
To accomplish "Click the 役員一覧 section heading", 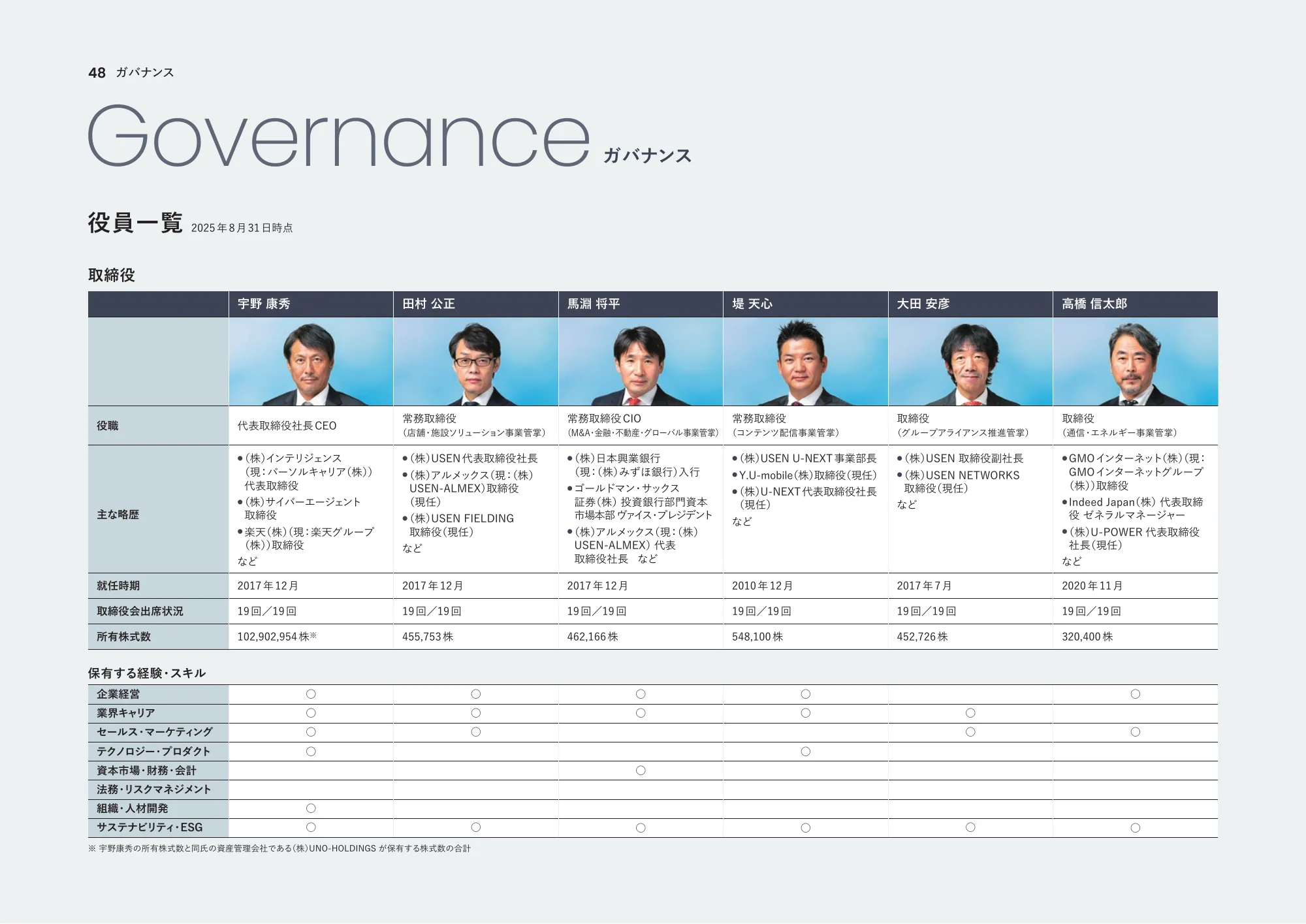I will coord(135,223).
